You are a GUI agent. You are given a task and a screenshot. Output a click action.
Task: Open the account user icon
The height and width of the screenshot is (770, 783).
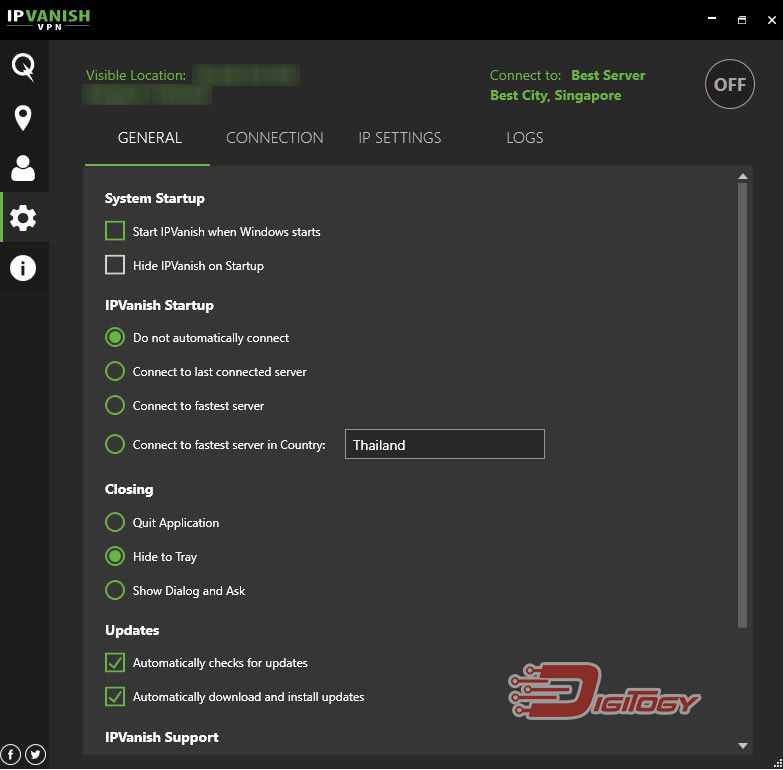click(23, 168)
